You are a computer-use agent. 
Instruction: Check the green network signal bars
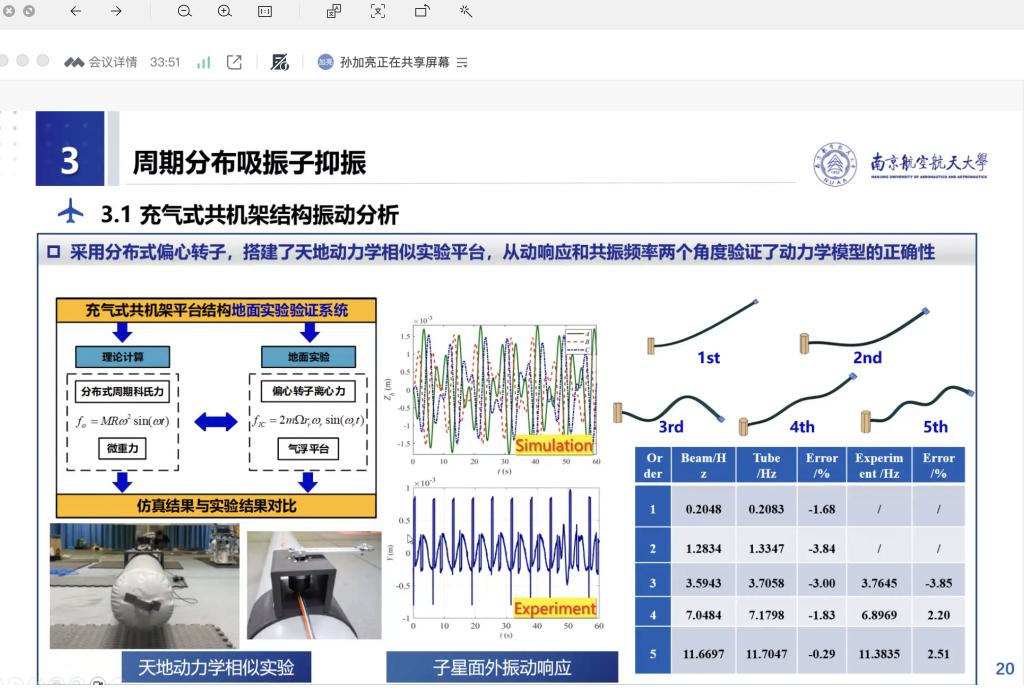[x=204, y=62]
